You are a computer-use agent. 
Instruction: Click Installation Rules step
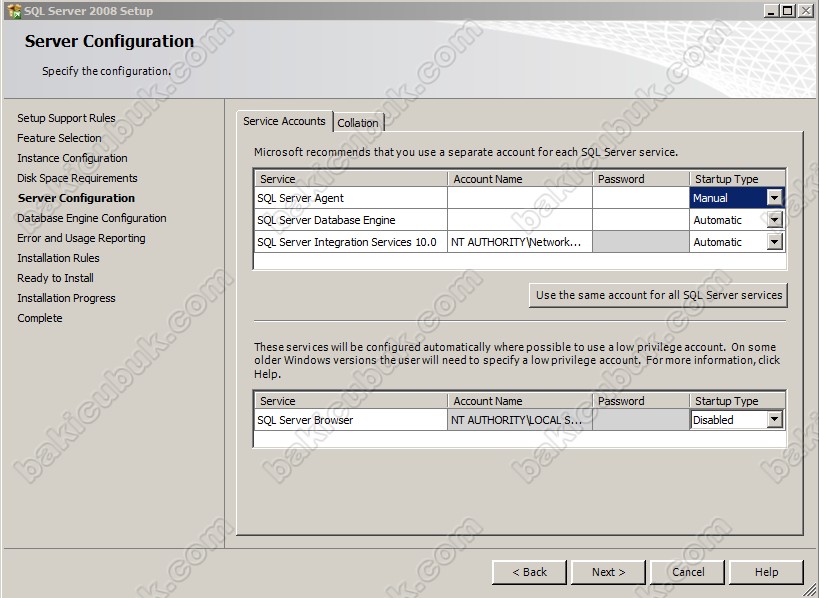coord(58,258)
